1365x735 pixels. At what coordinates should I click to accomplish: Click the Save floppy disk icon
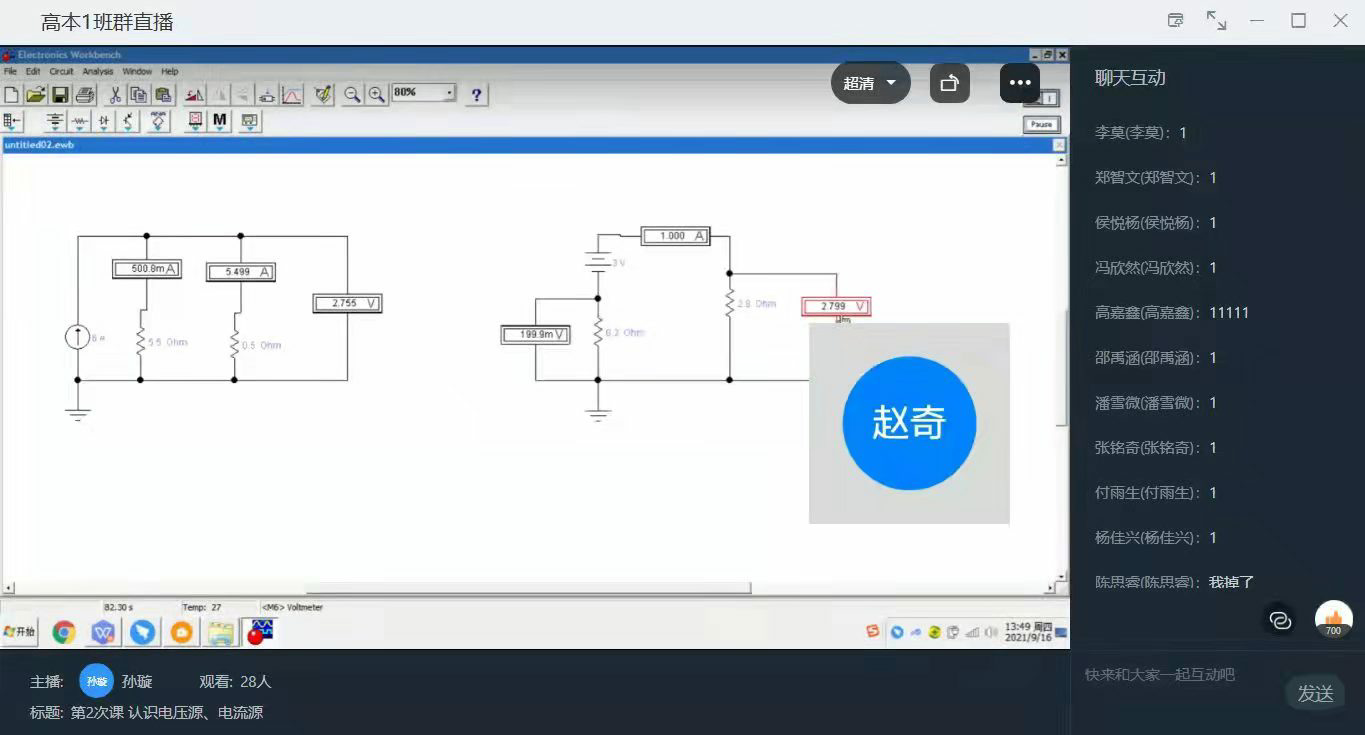60,95
